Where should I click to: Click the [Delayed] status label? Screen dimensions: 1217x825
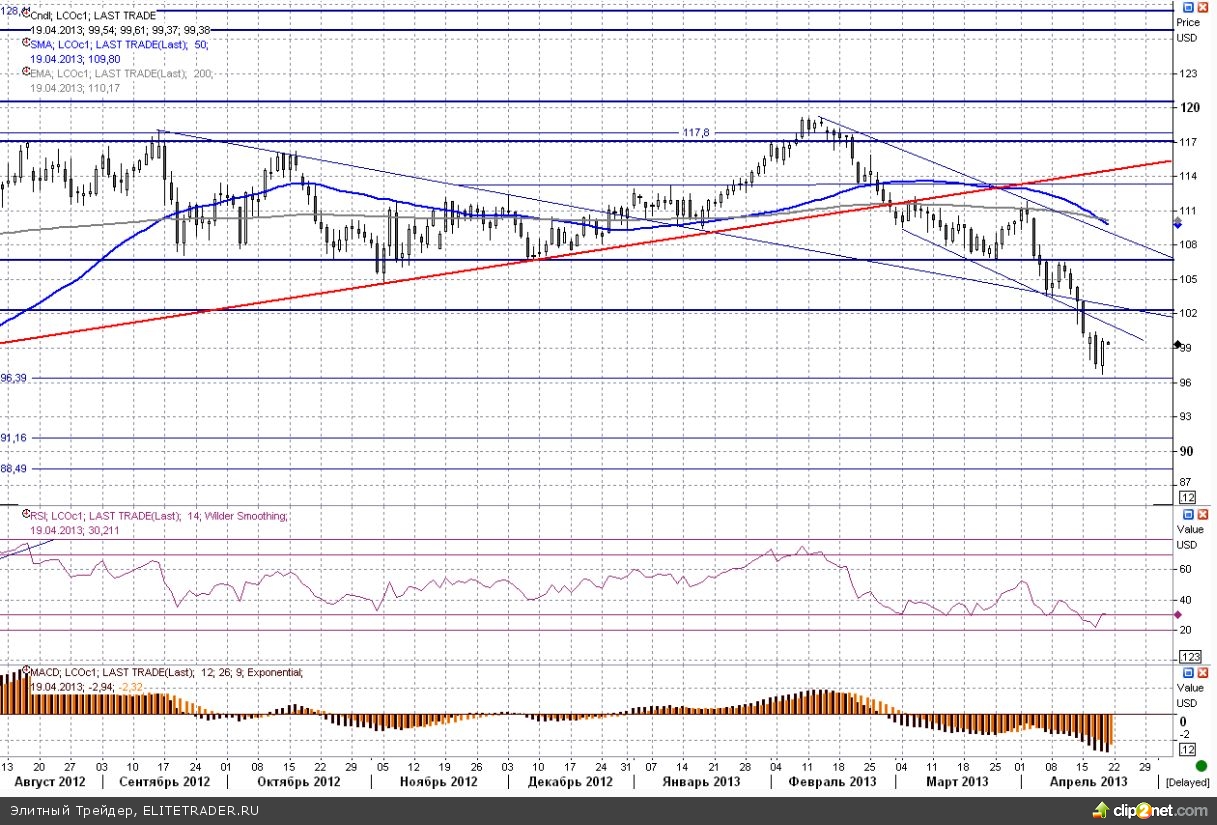click(x=1188, y=781)
